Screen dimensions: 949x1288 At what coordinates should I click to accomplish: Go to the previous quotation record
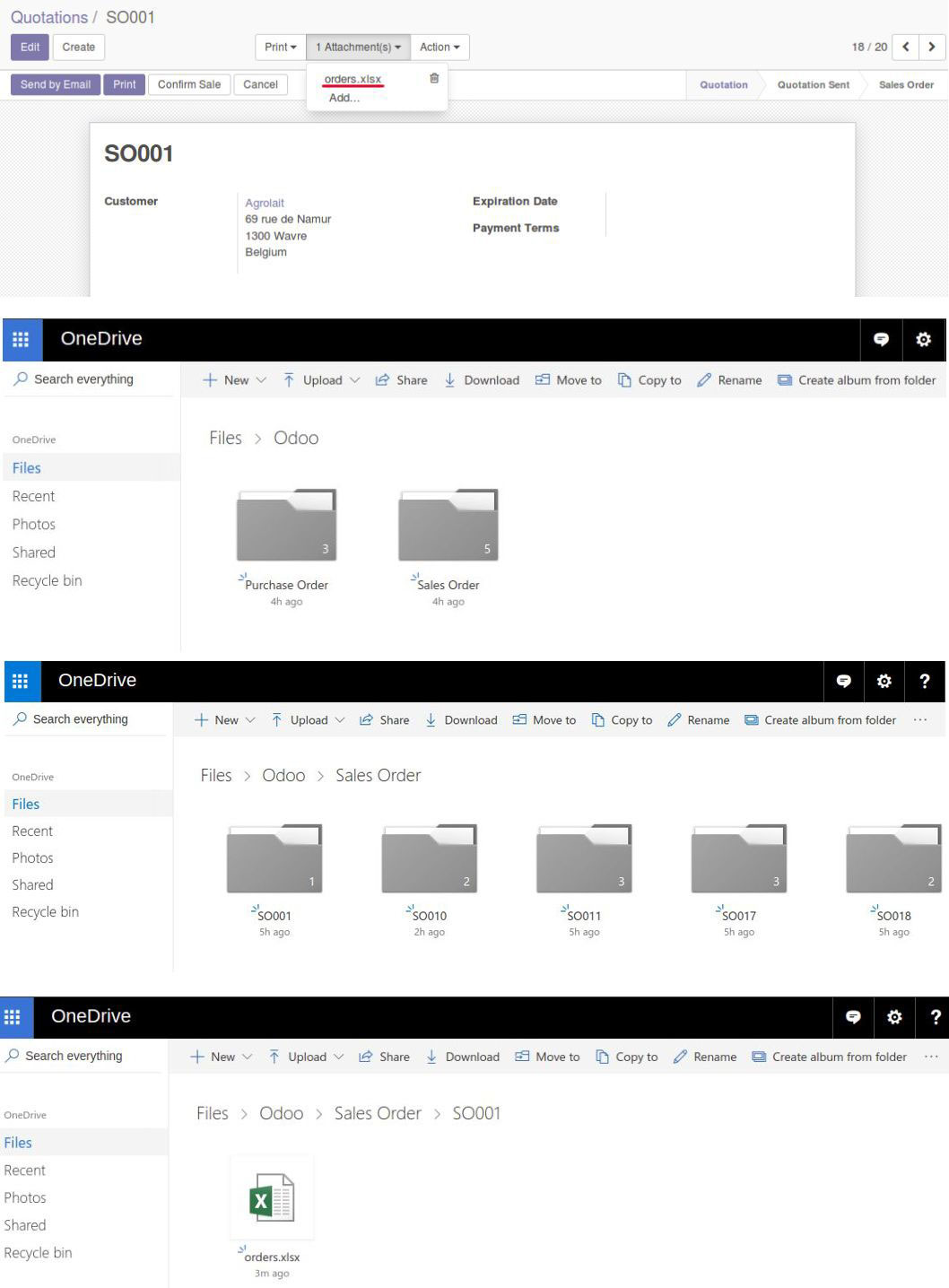pos(906,47)
